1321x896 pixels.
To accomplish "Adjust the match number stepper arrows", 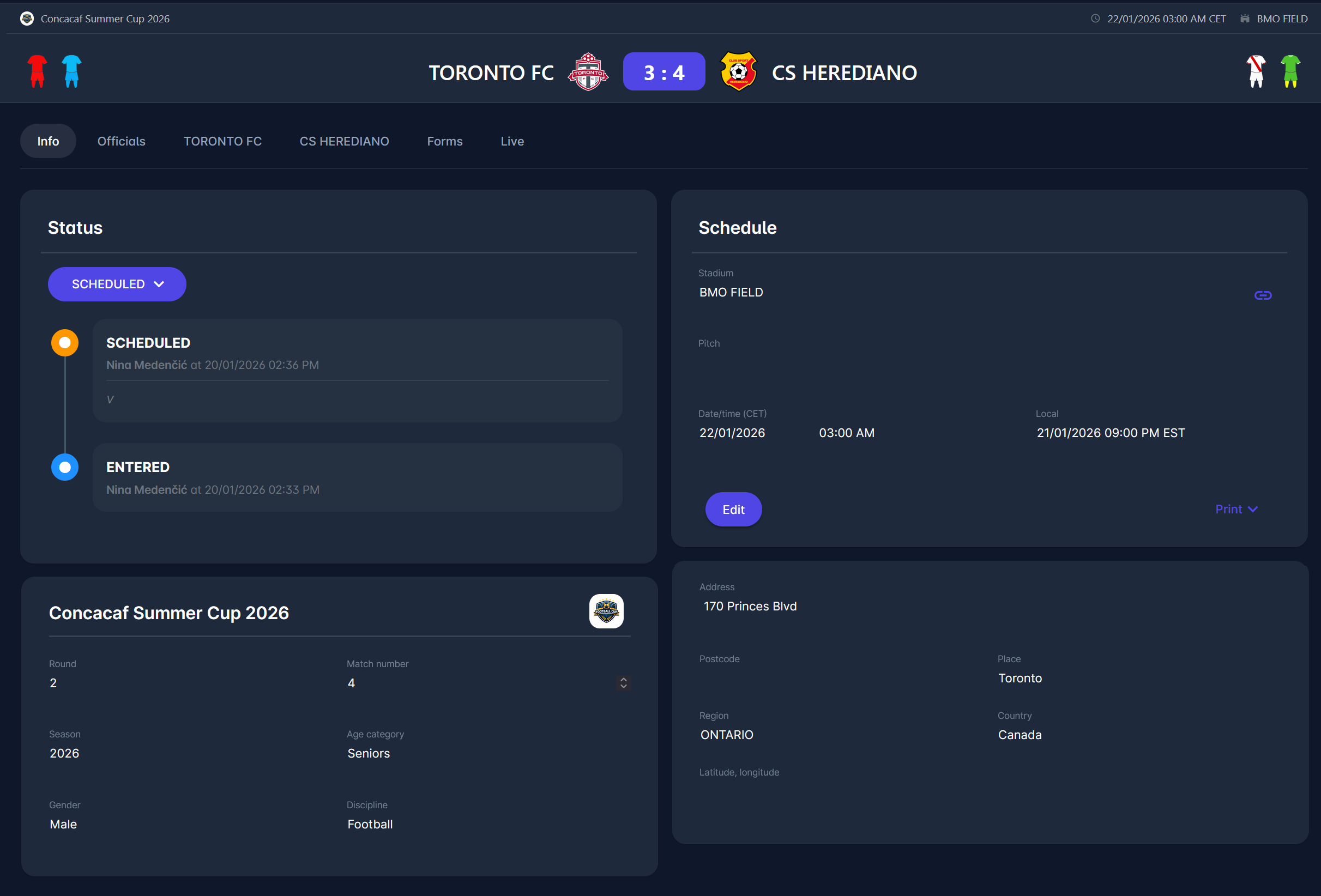I will 624,683.
